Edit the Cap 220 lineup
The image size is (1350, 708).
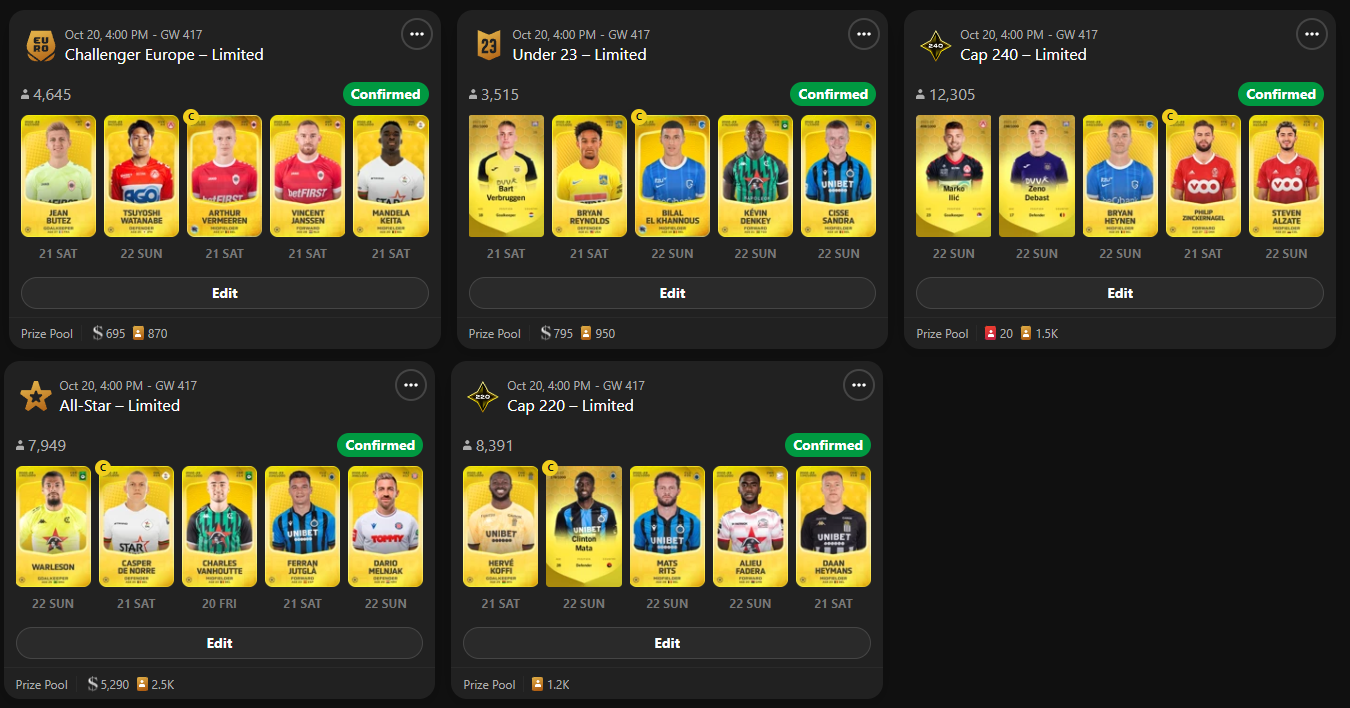coord(667,643)
